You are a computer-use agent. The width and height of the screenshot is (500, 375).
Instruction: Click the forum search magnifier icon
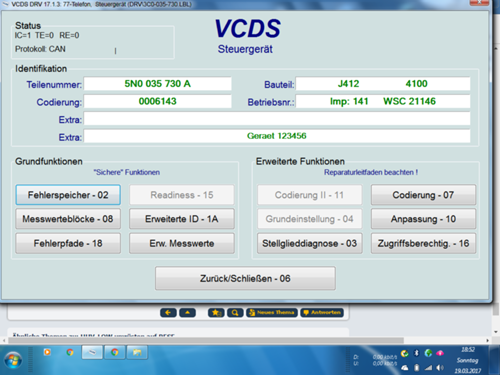(x=235, y=313)
